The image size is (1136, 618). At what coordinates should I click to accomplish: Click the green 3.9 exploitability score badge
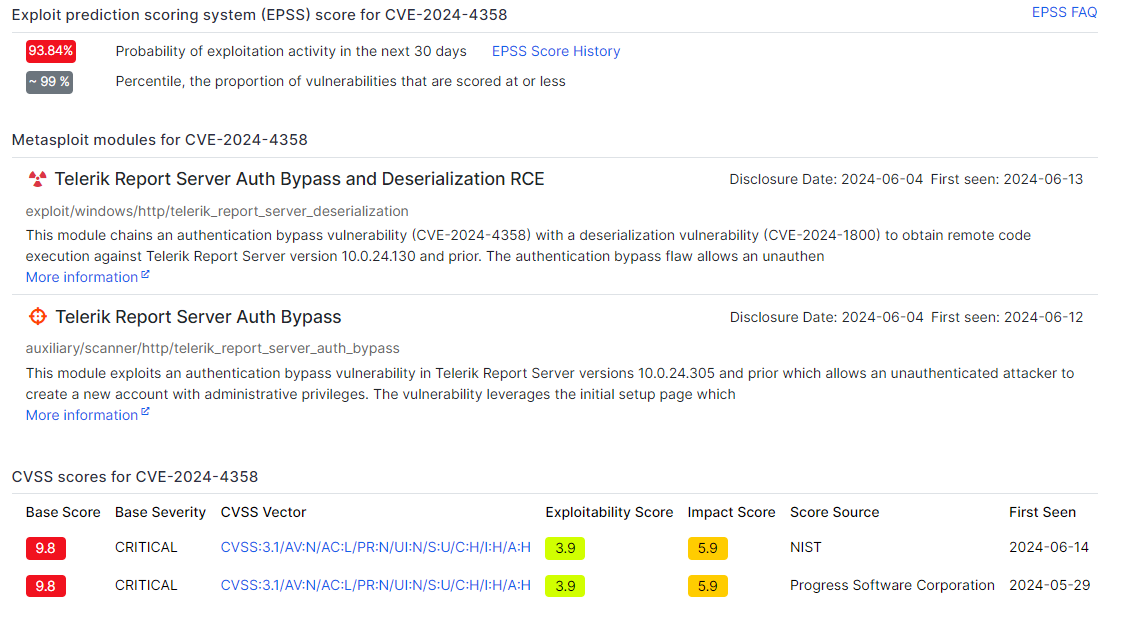565,547
